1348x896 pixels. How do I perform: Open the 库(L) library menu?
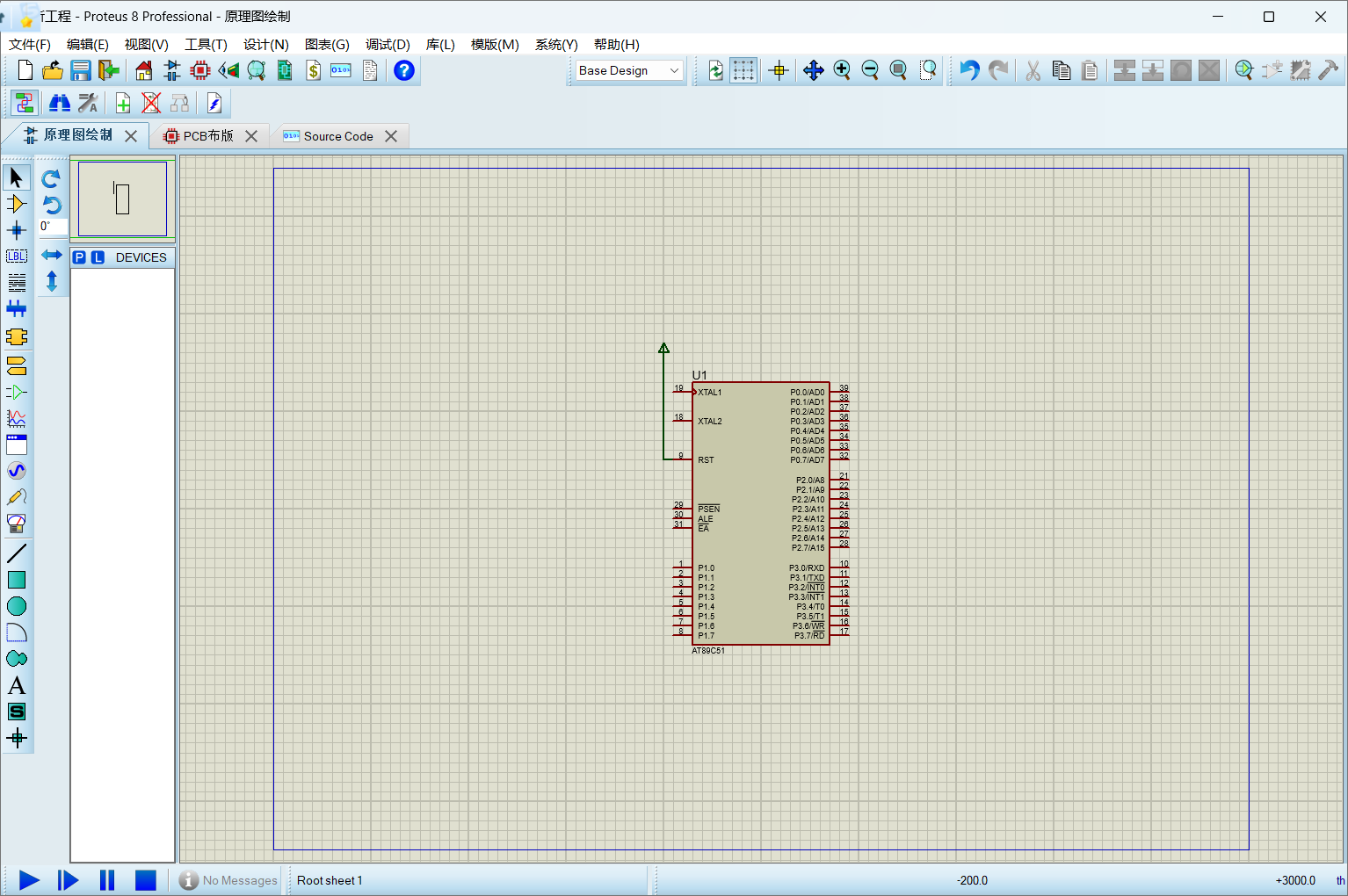coord(440,45)
